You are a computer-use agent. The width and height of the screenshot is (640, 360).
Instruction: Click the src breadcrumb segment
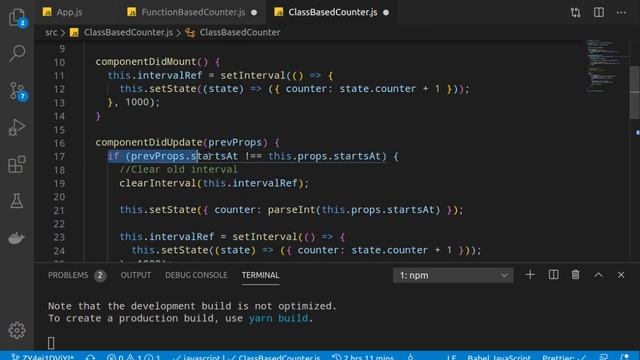point(51,32)
